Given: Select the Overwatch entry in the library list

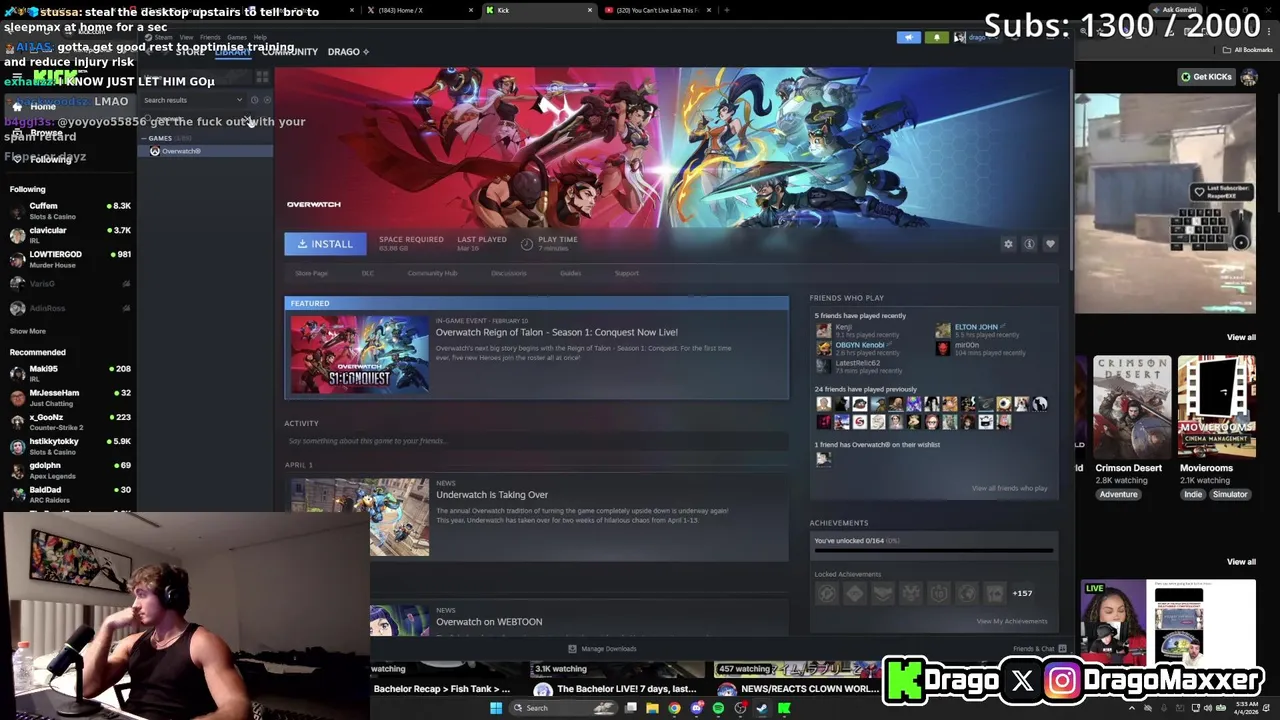Looking at the screenshot, I should pos(205,151).
